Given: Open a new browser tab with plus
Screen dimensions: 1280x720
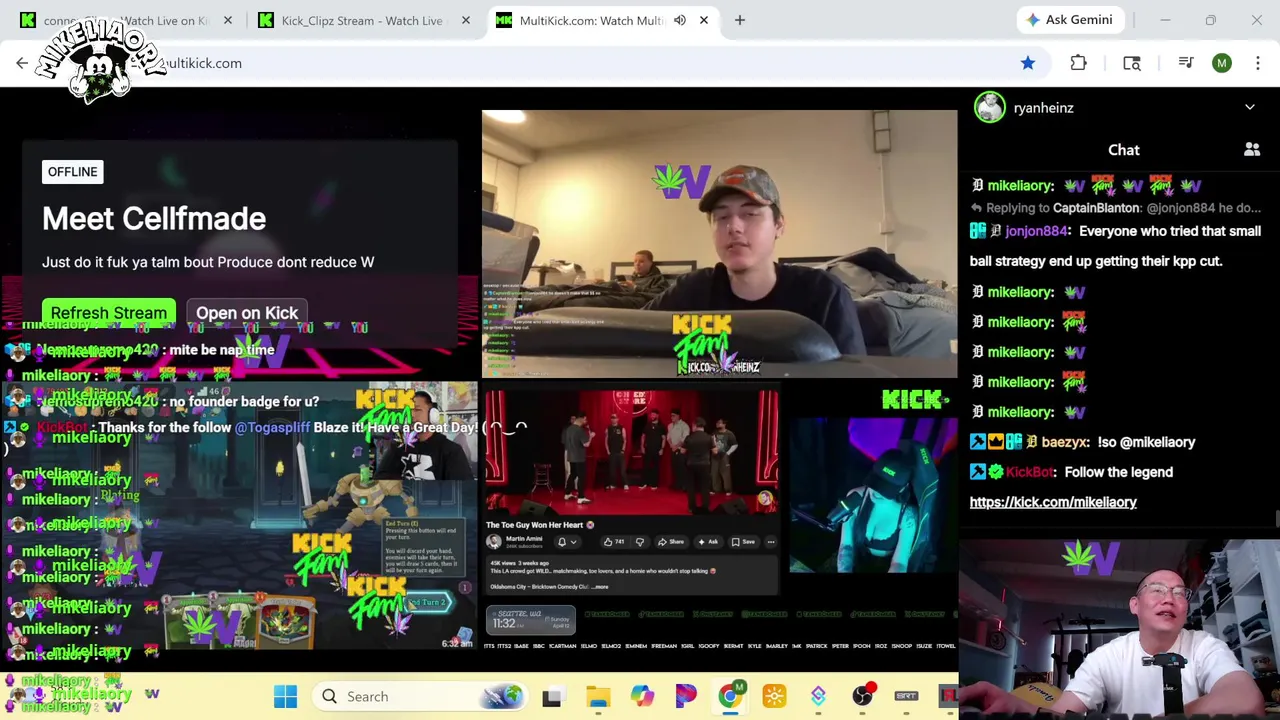Looking at the screenshot, I should coord(740,20).
